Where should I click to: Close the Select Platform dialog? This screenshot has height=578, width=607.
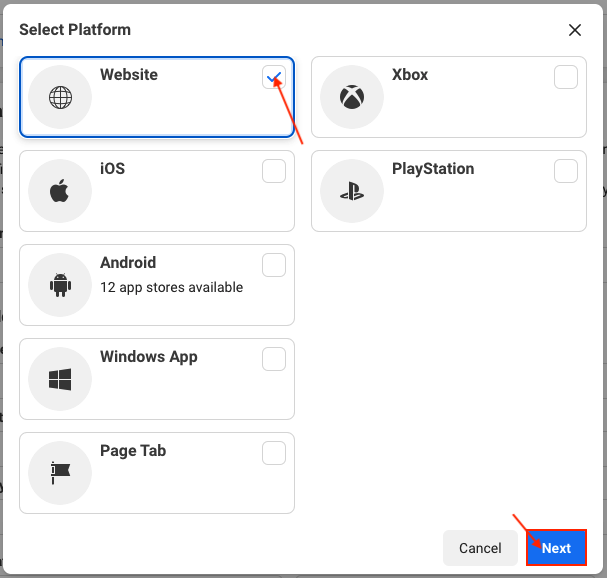click(x=575, y=30)
